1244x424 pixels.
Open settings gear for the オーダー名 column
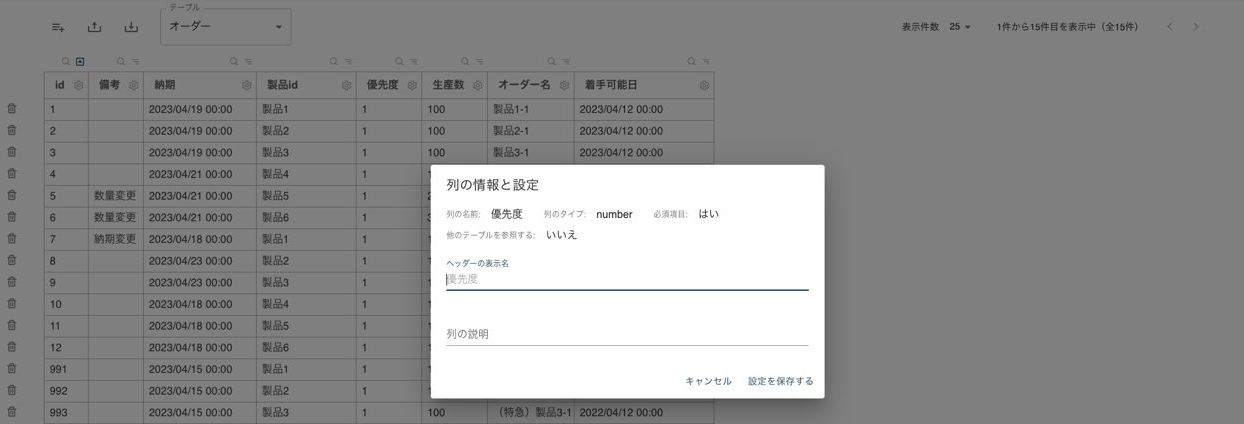coord(565,86)
